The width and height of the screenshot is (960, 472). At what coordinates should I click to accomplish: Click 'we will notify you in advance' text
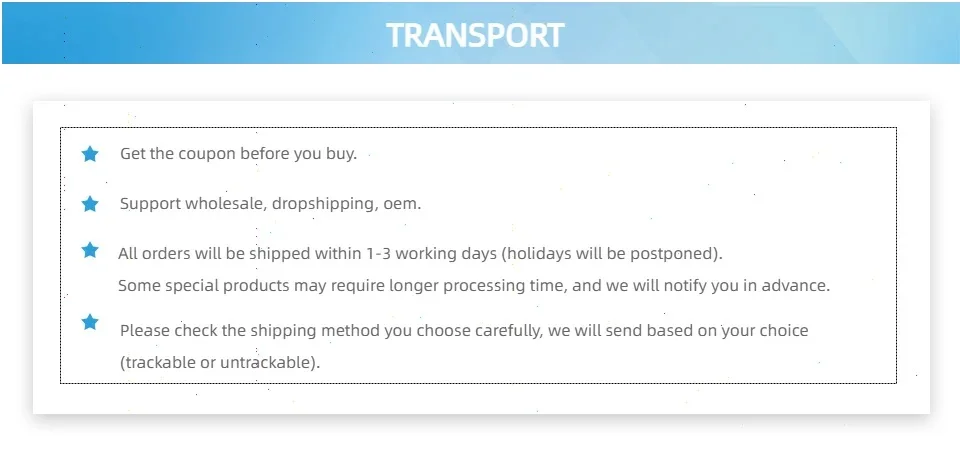[x=718, y=286]
